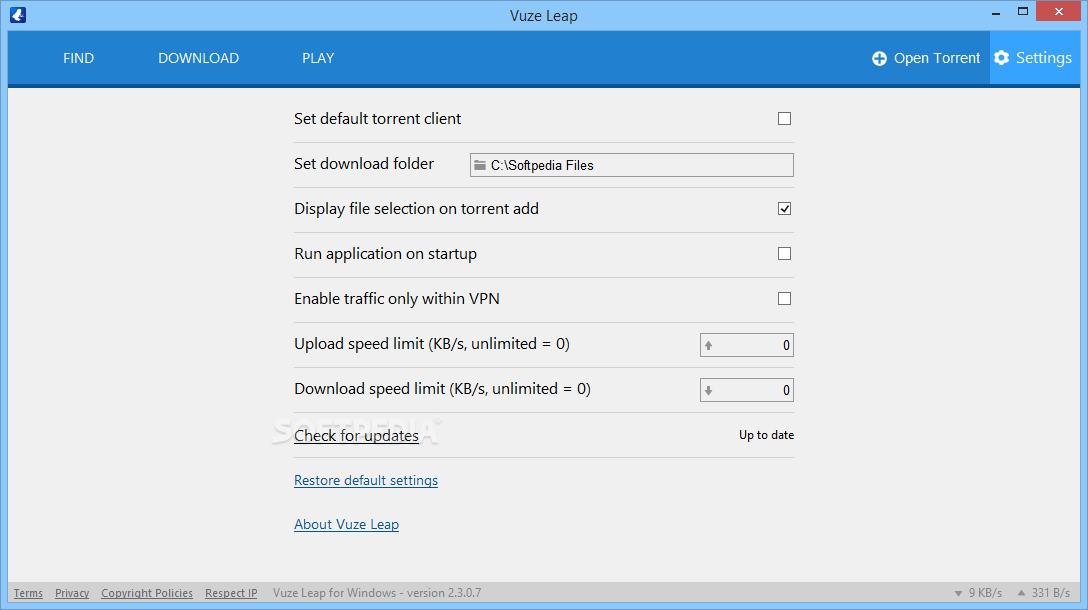Enable Set default torrent client checkbox
Viewport: 1088px width, 610px height.
pyautogui.click(x=784, y=119)
